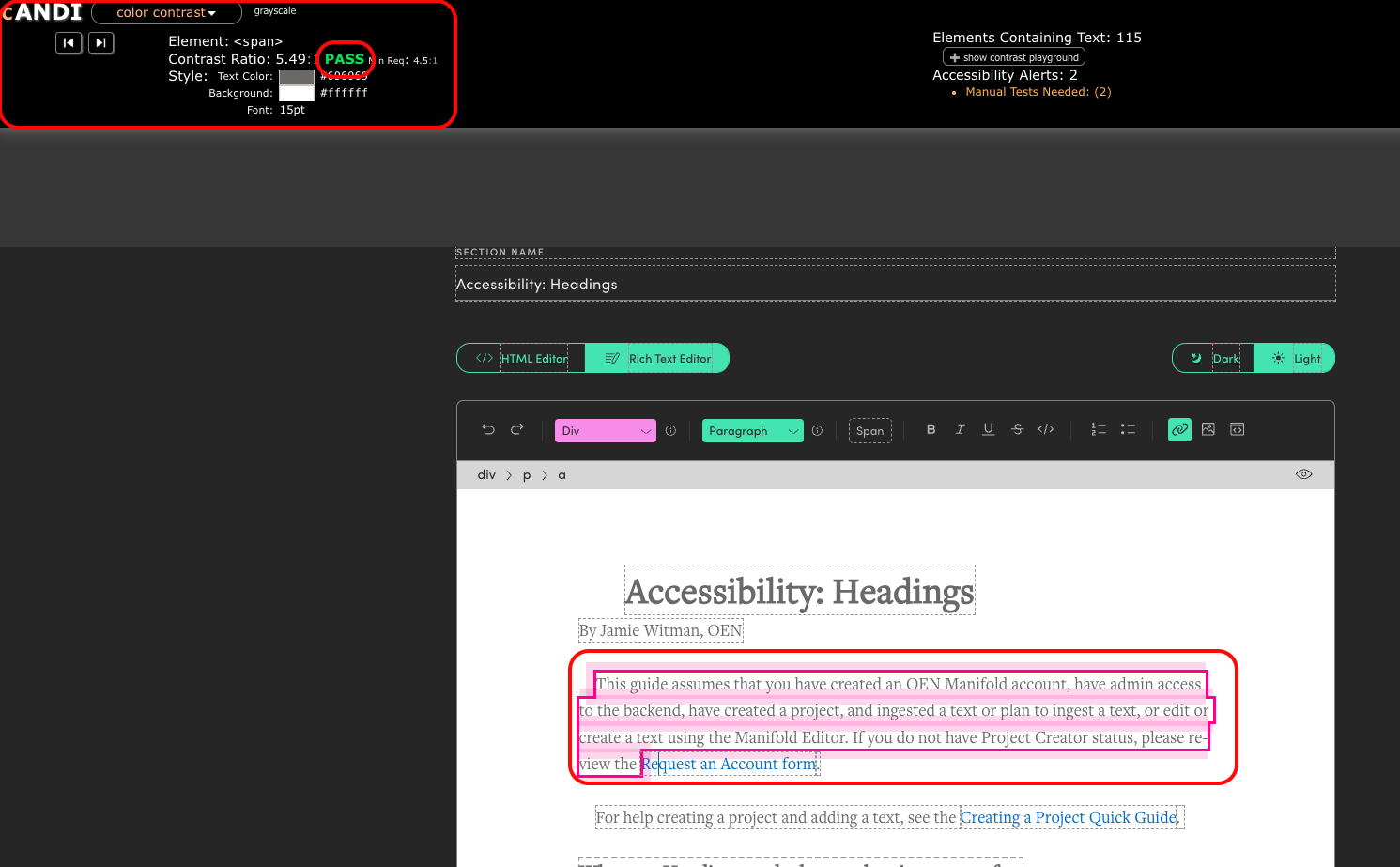Image resolution: width=1400 pixels, height=867 pixels.
Task: Switch to the HTML Editor tab
Action: [521, 358]
